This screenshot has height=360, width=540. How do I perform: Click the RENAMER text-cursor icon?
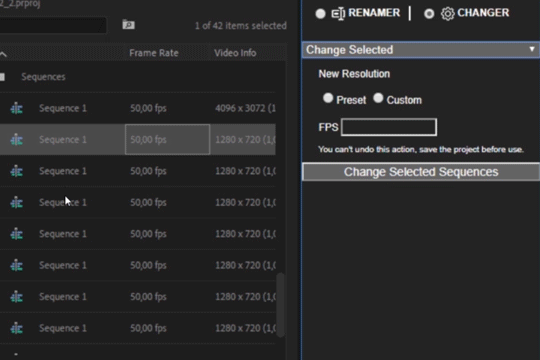[x=338, y=13]
